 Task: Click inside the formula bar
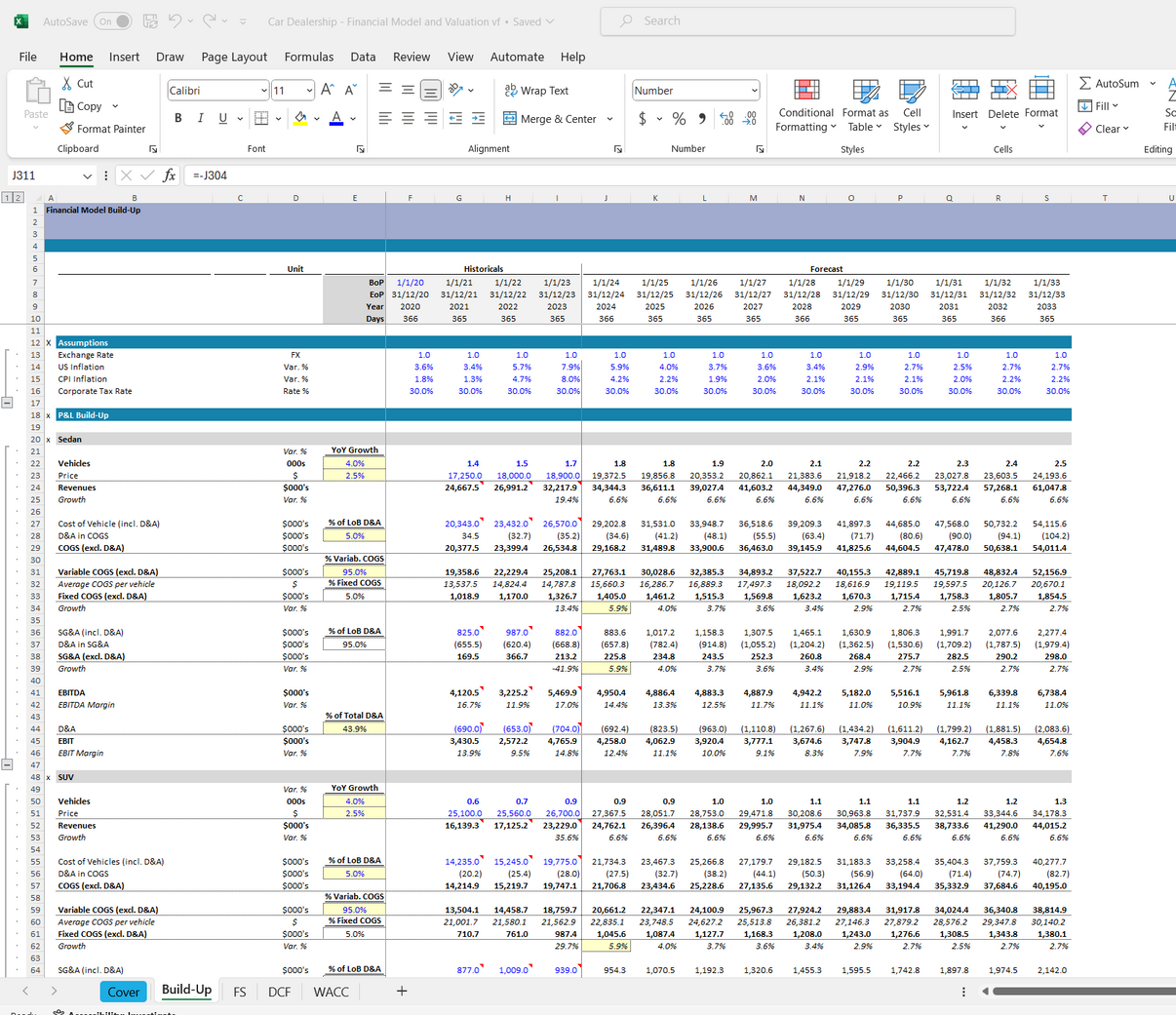click(390, 176)
